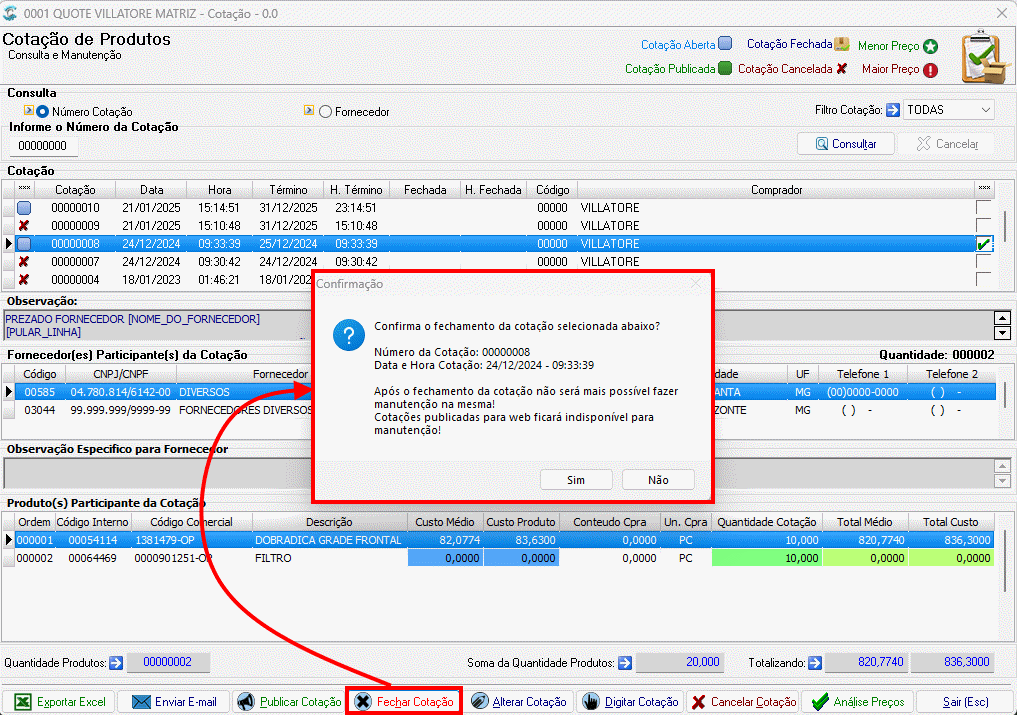Click the Custo Médio column header
1017x715 pixels.
coord(444,522)
